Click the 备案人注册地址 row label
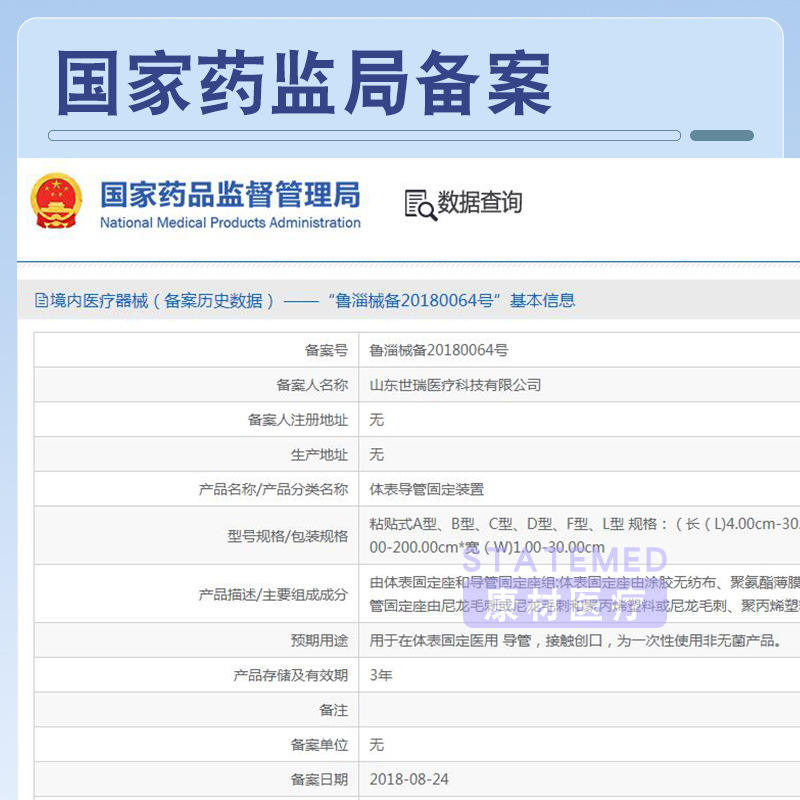 pyautogui.click(x=298, y=420)
